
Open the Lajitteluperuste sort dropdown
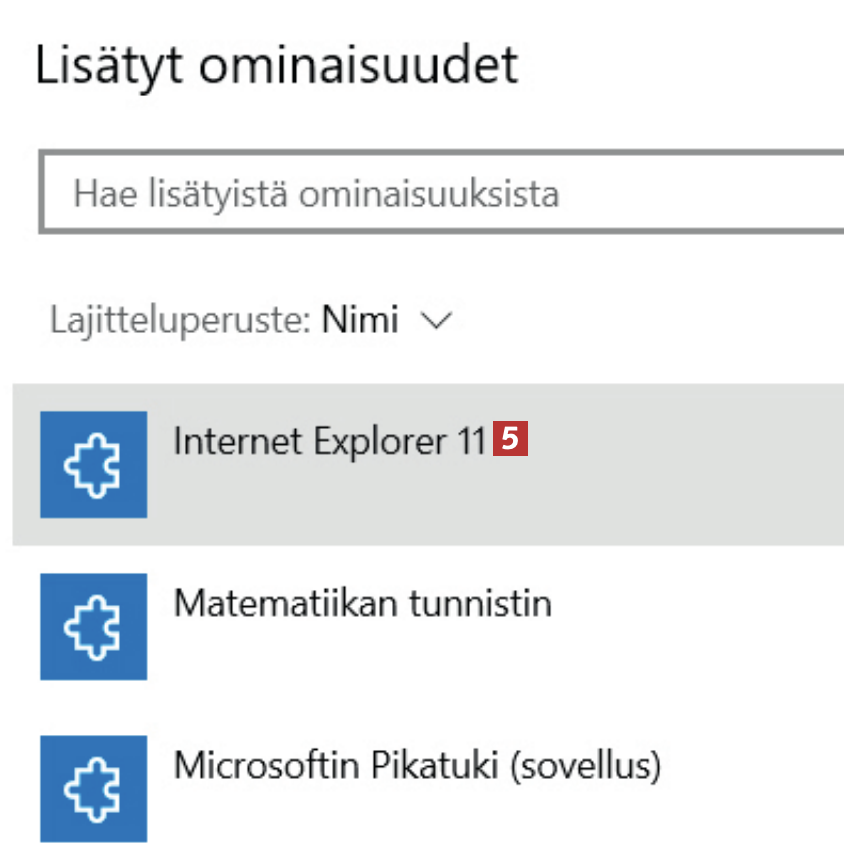pos(250,321)
